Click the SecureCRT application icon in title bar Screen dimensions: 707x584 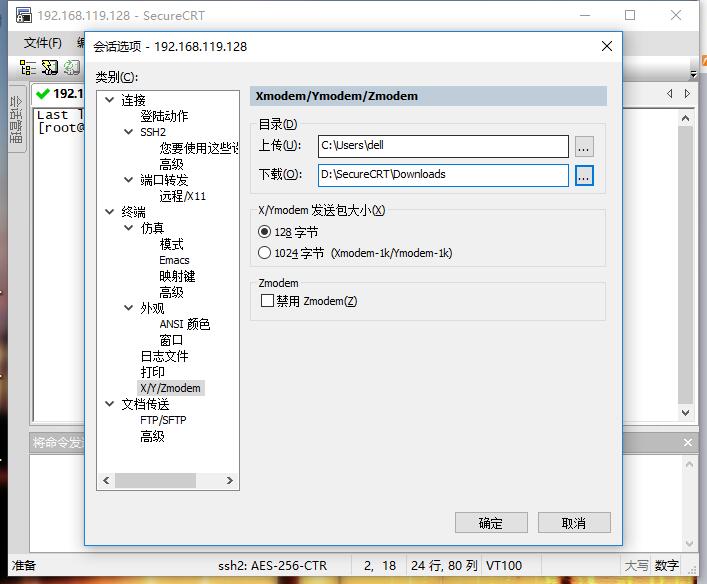[x=23, y=15]
